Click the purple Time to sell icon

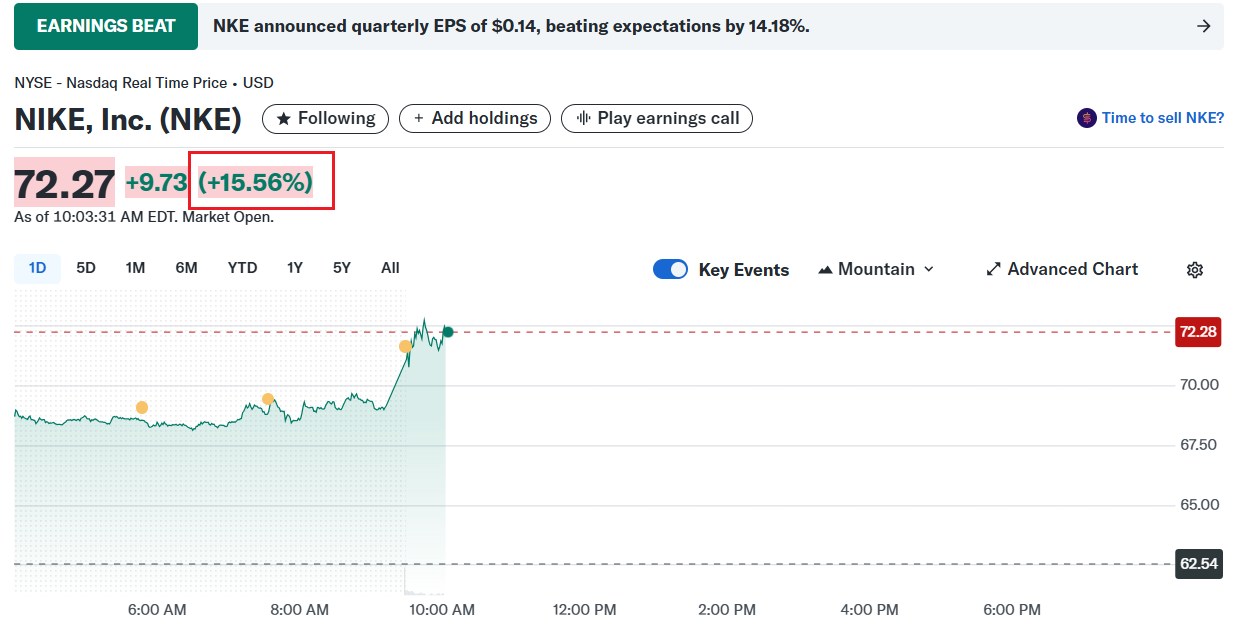coord(1086,118)
